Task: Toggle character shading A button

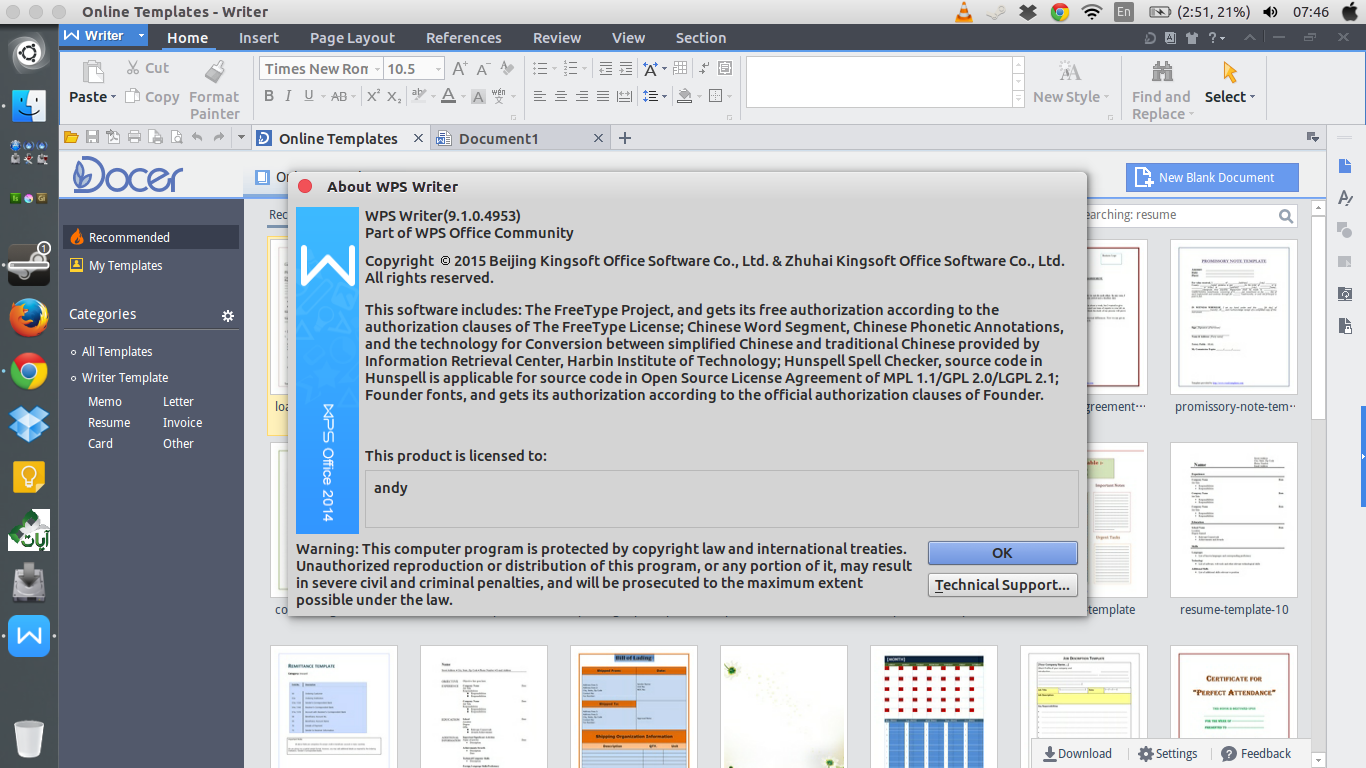Action: 478,97
